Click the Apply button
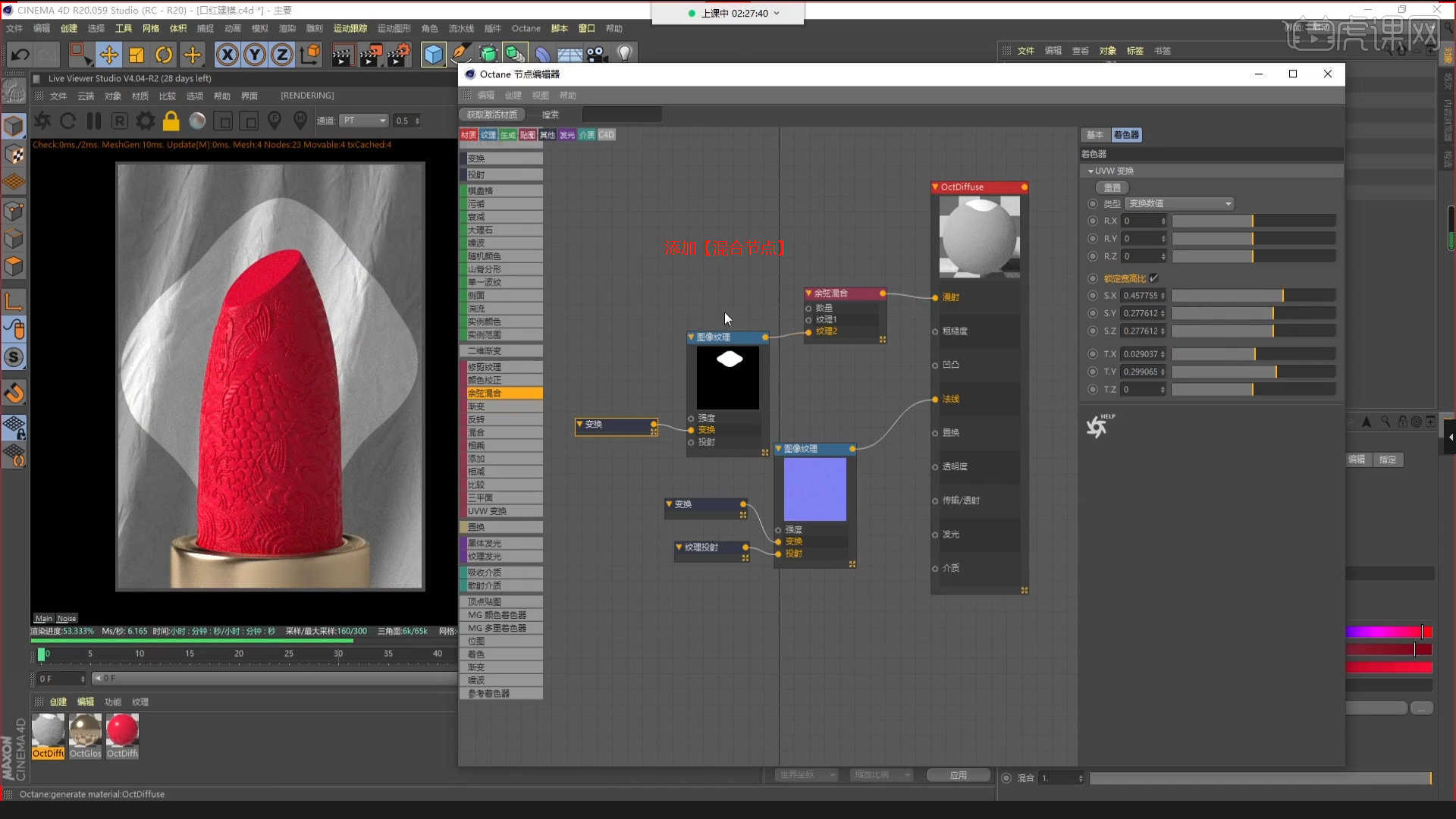This screenshot has width=1456, height=819. [x=959, y=775]
